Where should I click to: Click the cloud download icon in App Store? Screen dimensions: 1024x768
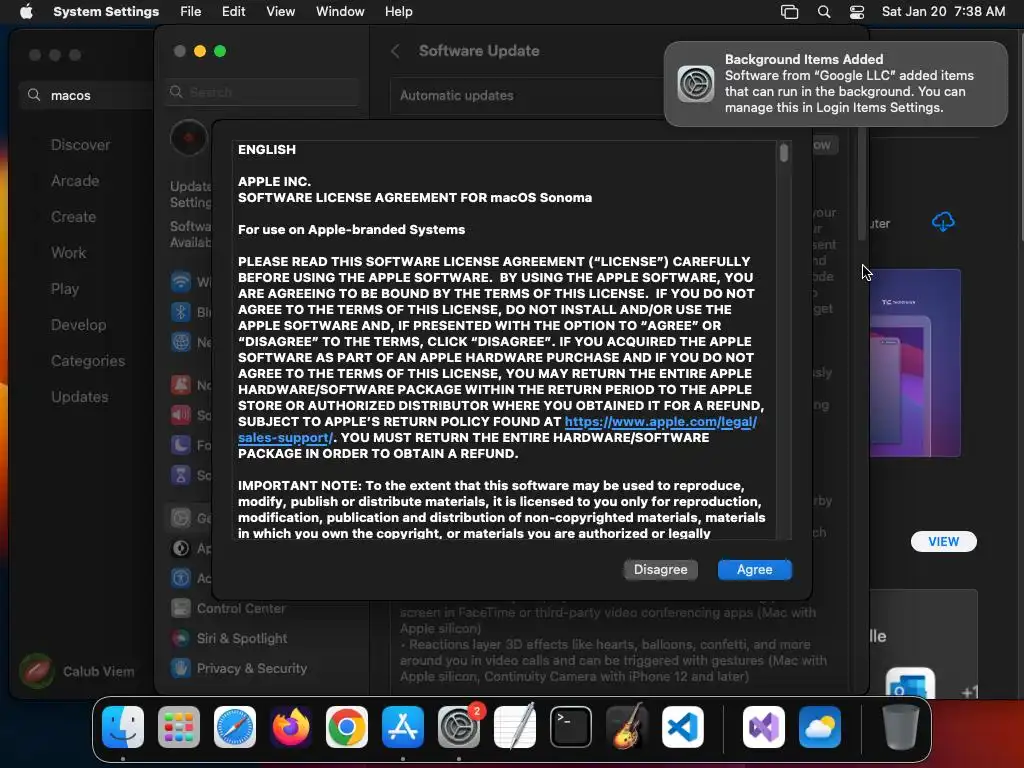pyautogui.click(x=943, y=221)
